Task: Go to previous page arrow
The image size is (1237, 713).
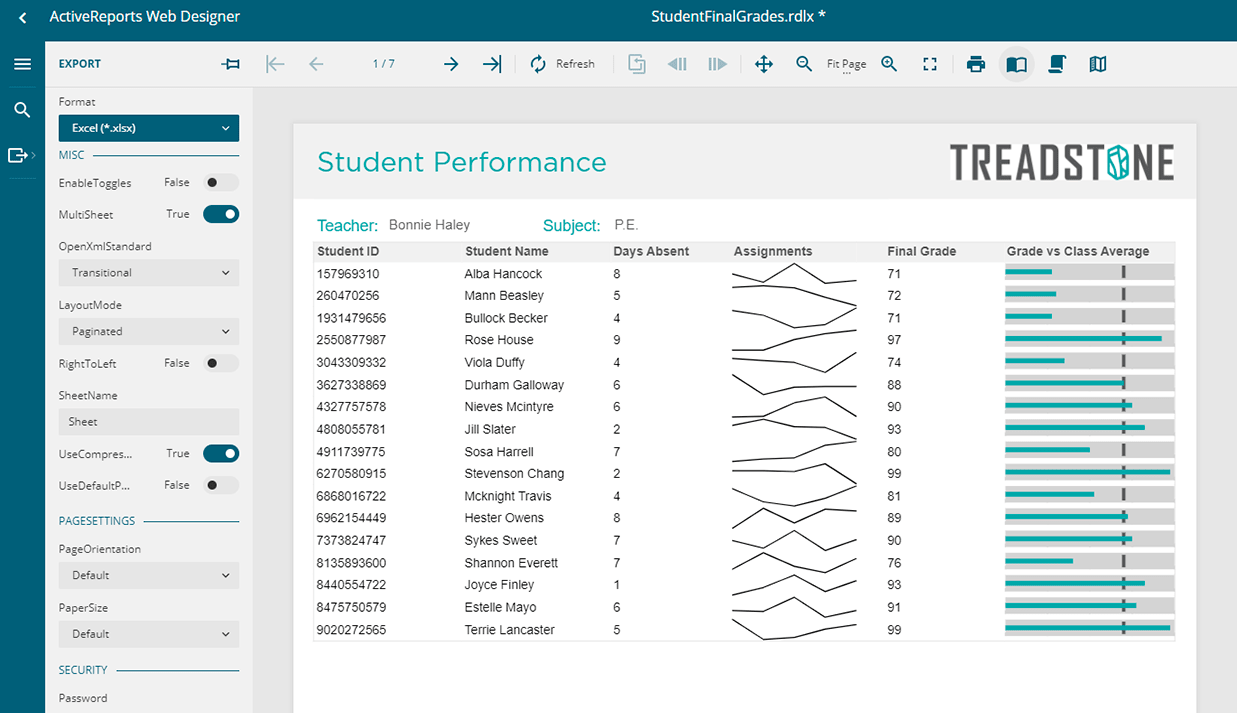Action: point(316,64)
